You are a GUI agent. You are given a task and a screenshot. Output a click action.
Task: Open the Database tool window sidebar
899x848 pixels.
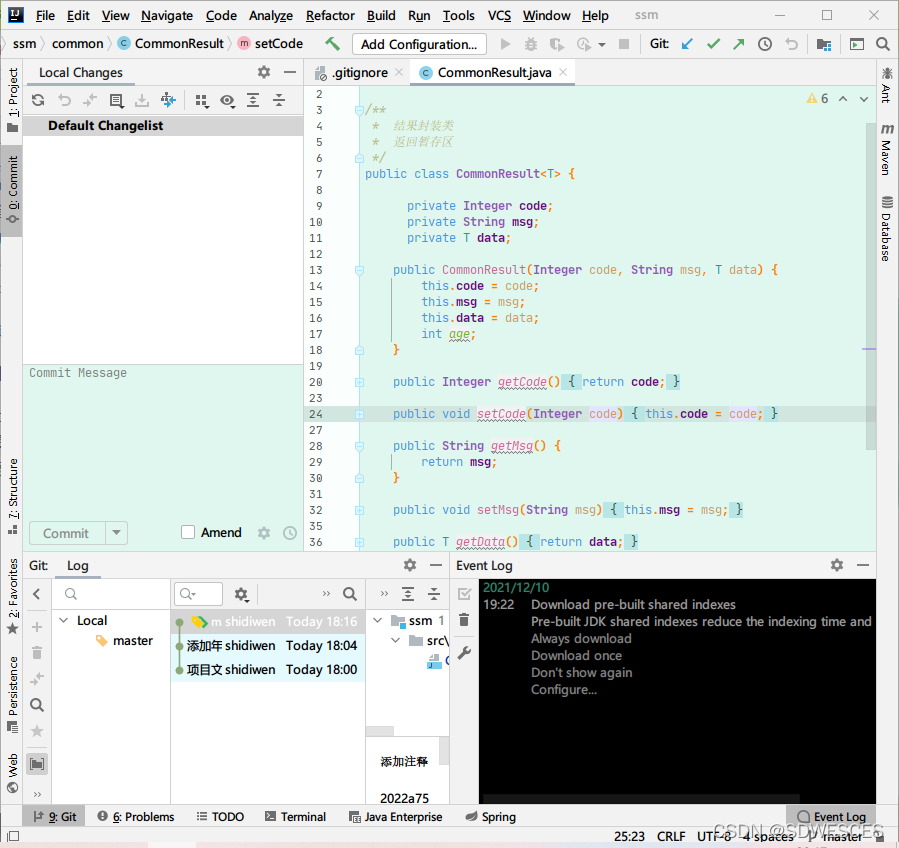(x=886, y=228)
